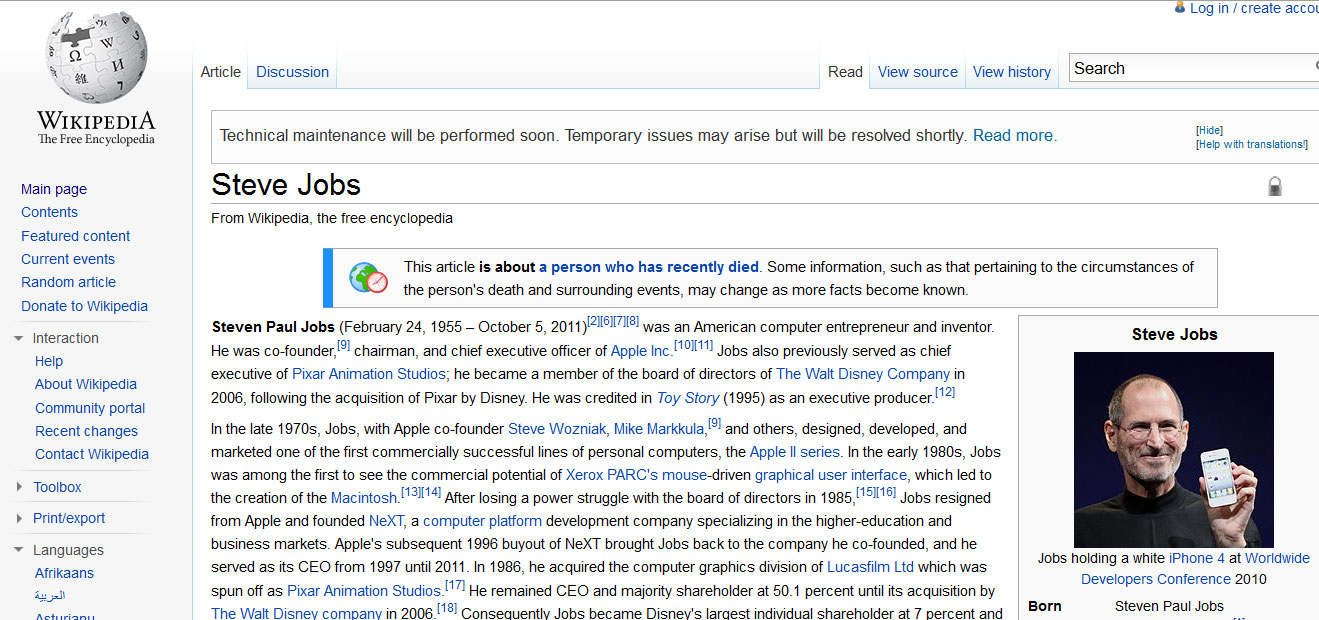Click the padlock protection icon
The width and height of the screenshot is (1319, 620).
pyautogui.click(x=1275, y=186)
